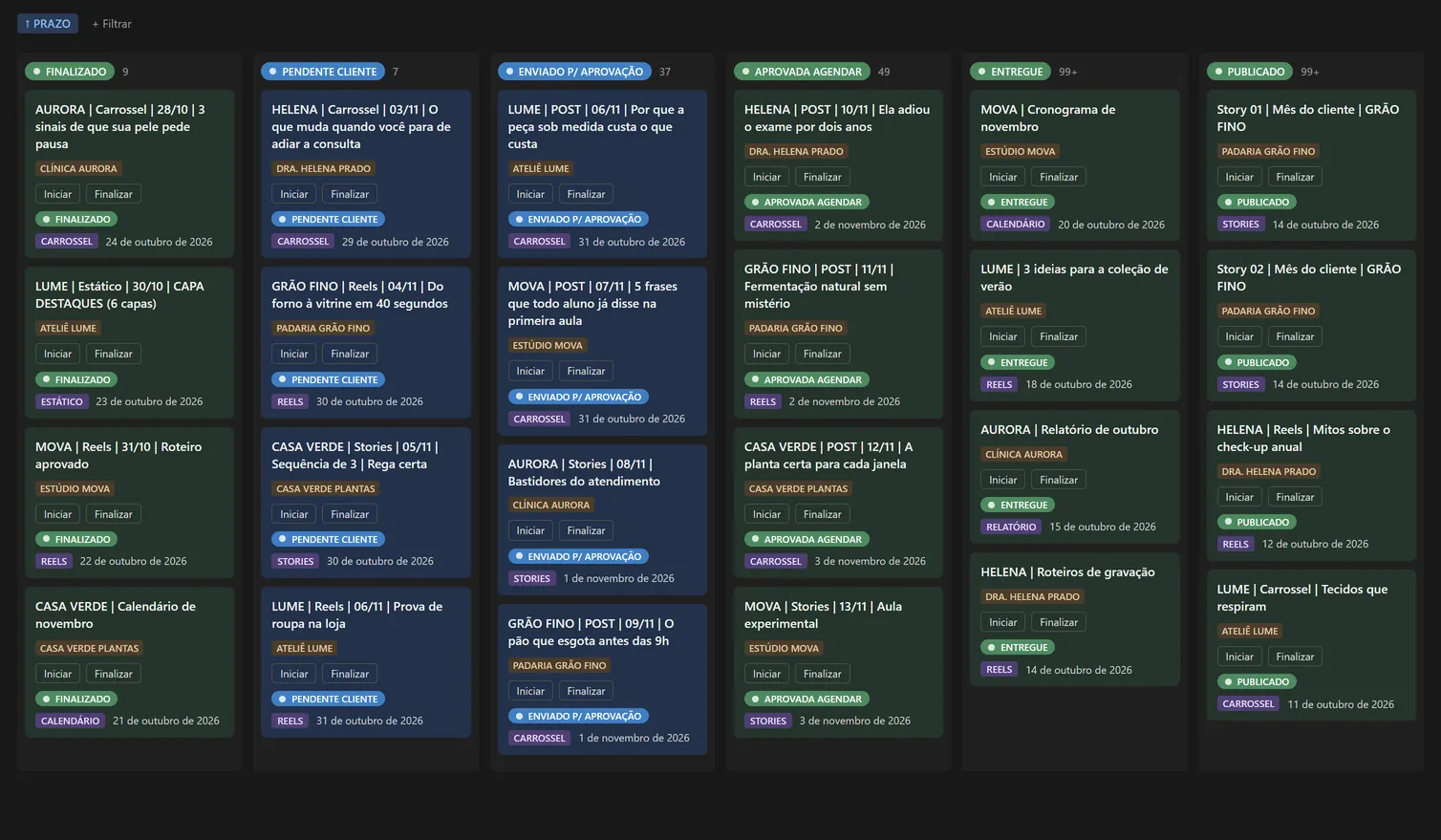The height and width of the screenshot is (840, 1441).
Task: Click the CLÍNICA AURORA tag on the AURORA Carrossel card
Action: click(x=78, y=168)
